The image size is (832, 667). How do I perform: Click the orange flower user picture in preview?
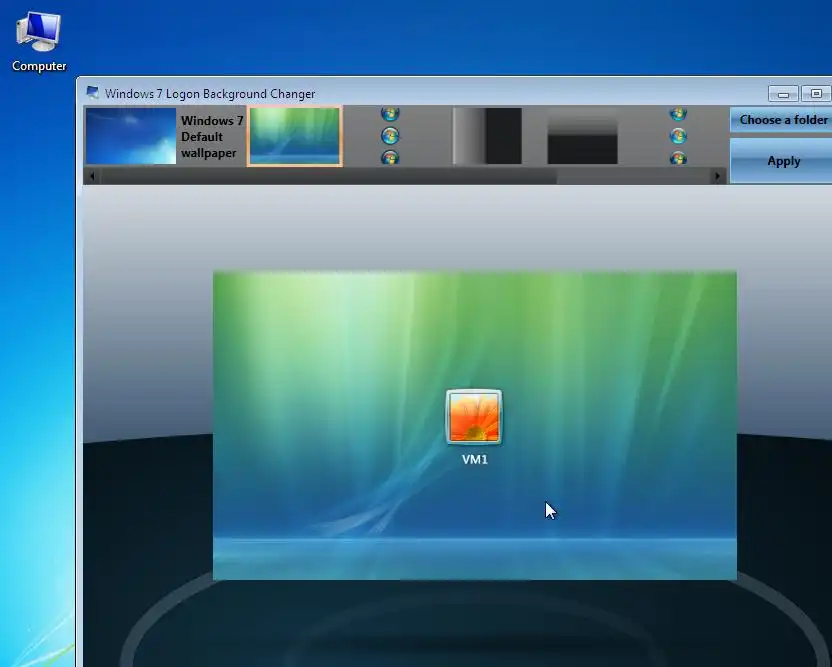coord(474,417)
